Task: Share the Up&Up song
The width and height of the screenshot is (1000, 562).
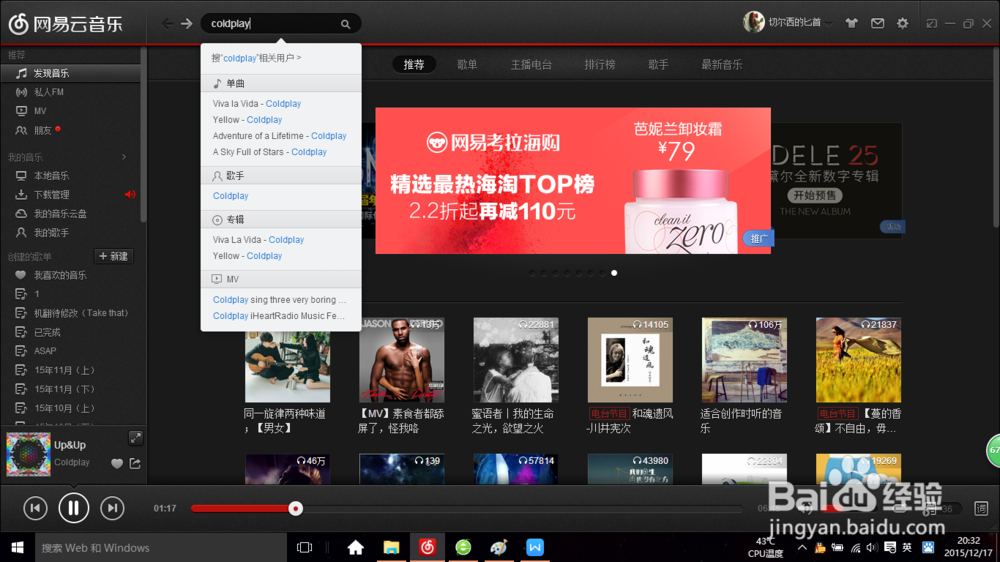Action: click(x=135, y=463)
